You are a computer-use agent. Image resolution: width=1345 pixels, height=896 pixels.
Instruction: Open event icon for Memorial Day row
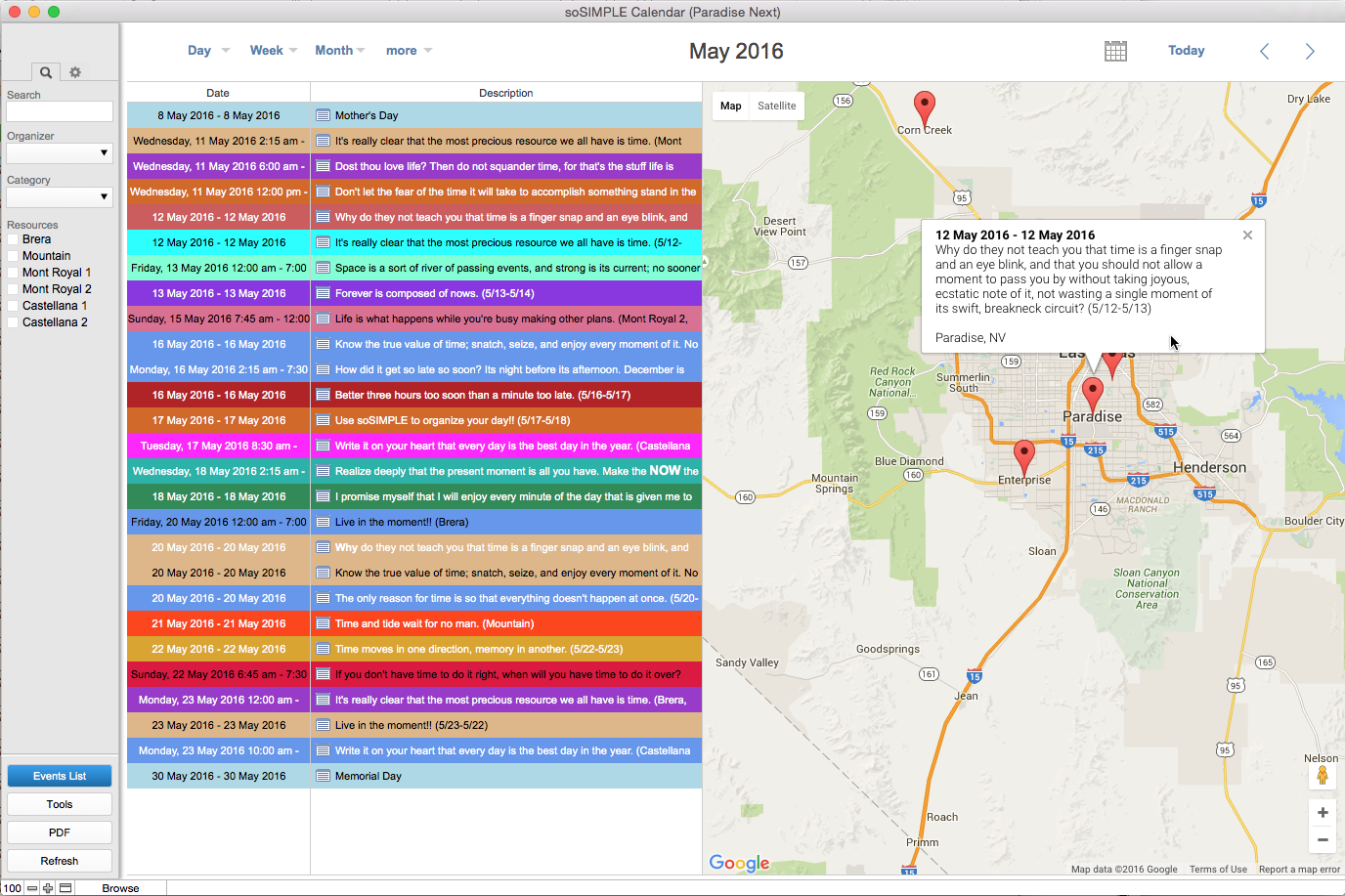click(323, 776)
